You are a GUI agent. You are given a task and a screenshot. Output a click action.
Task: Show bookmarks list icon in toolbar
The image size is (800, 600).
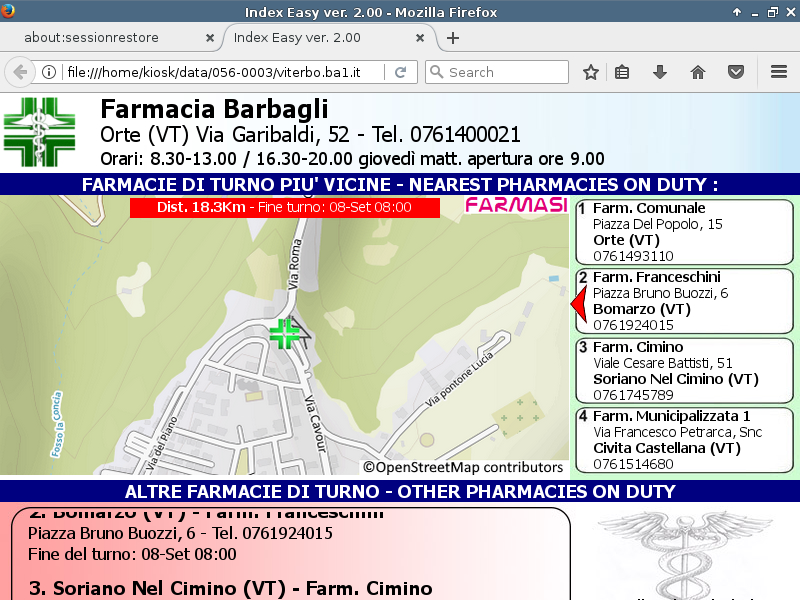622,72
